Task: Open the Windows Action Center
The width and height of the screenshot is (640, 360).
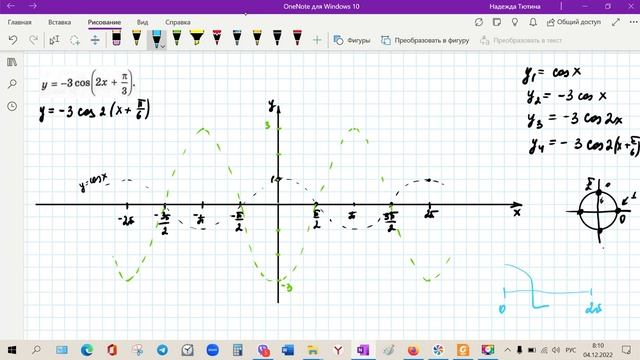Action: coord(626,350)
